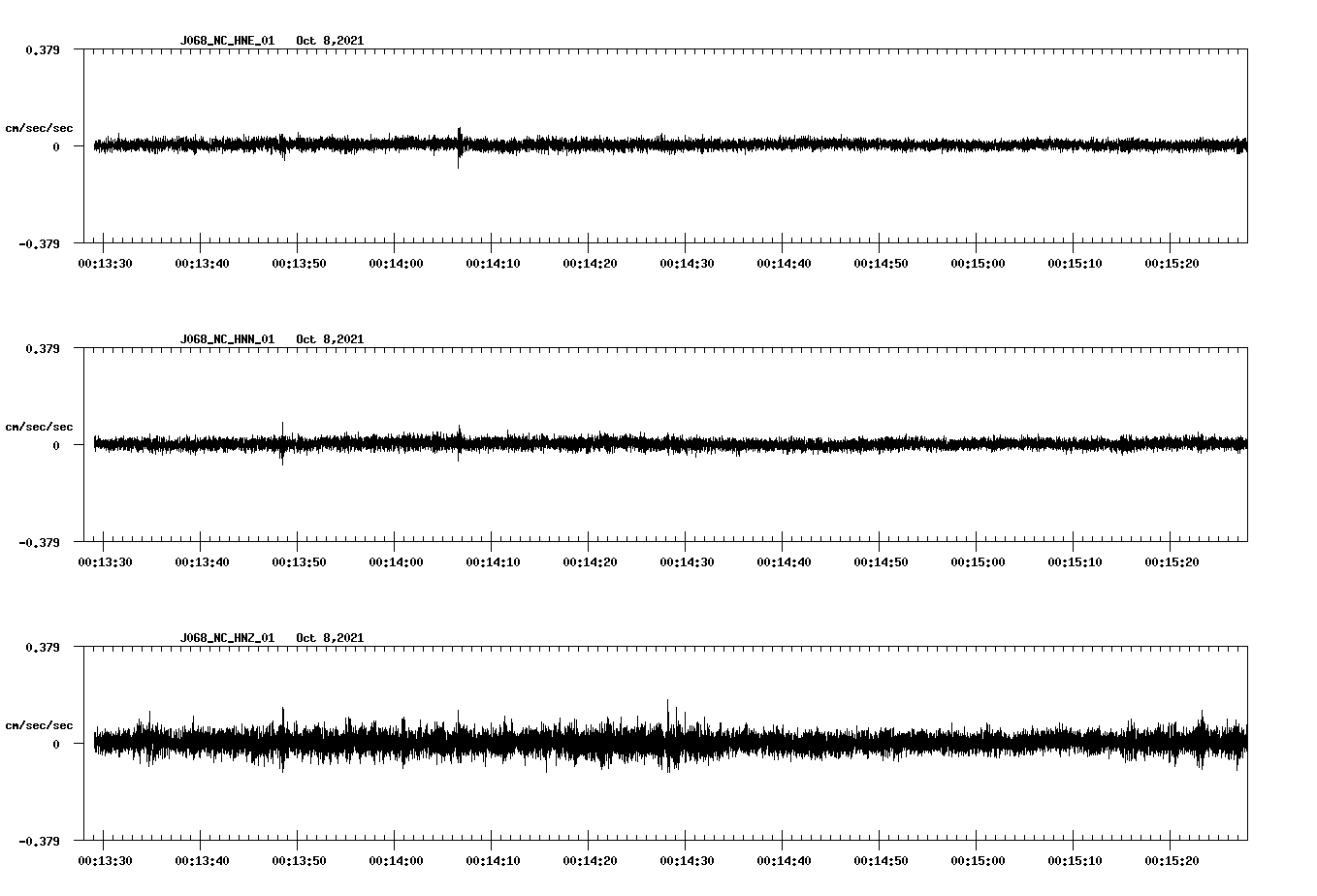Click 00:15:20 time label under HNE plot
Viewport: 1317px width, 896px height.
point(1172,264)
